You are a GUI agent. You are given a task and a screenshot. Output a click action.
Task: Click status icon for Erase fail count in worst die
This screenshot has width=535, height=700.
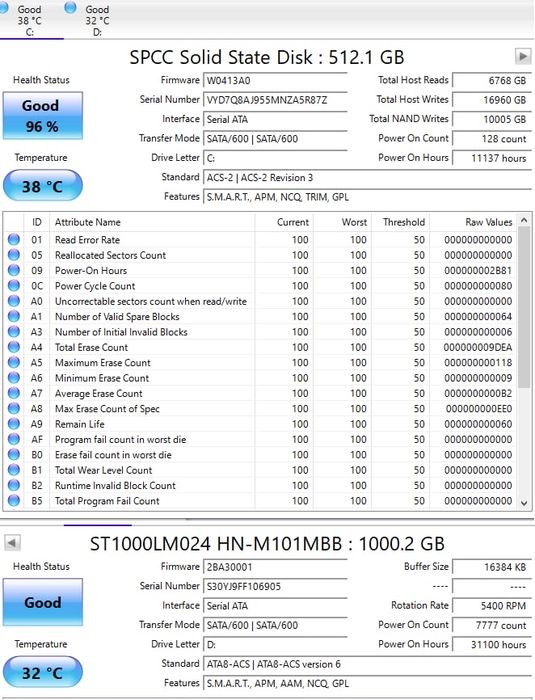14,454
